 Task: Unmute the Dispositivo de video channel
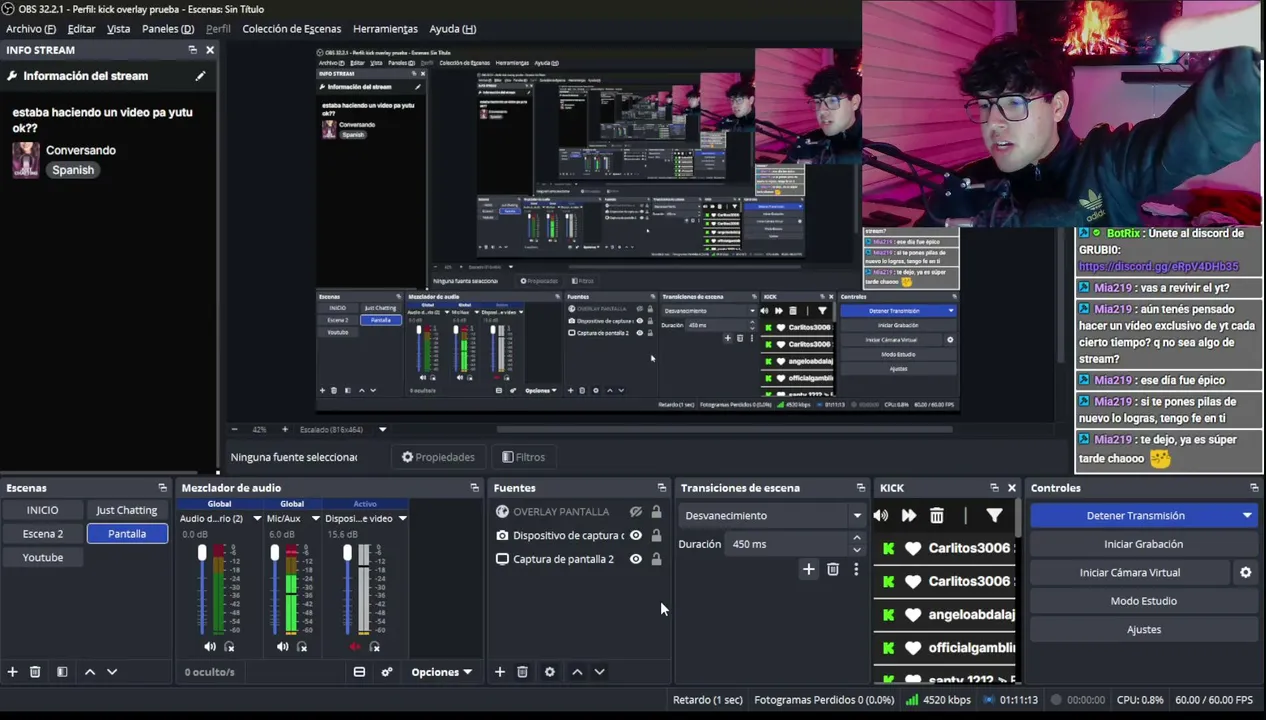point(355,647)
